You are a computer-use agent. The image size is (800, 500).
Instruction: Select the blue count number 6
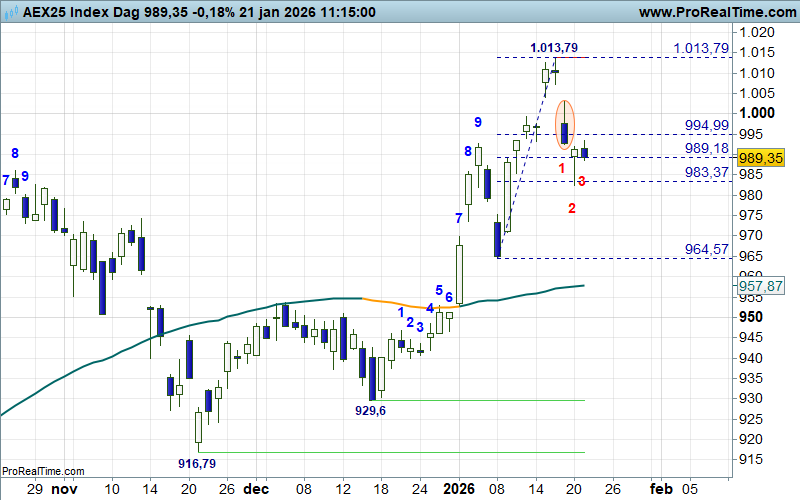pos(449,298)
